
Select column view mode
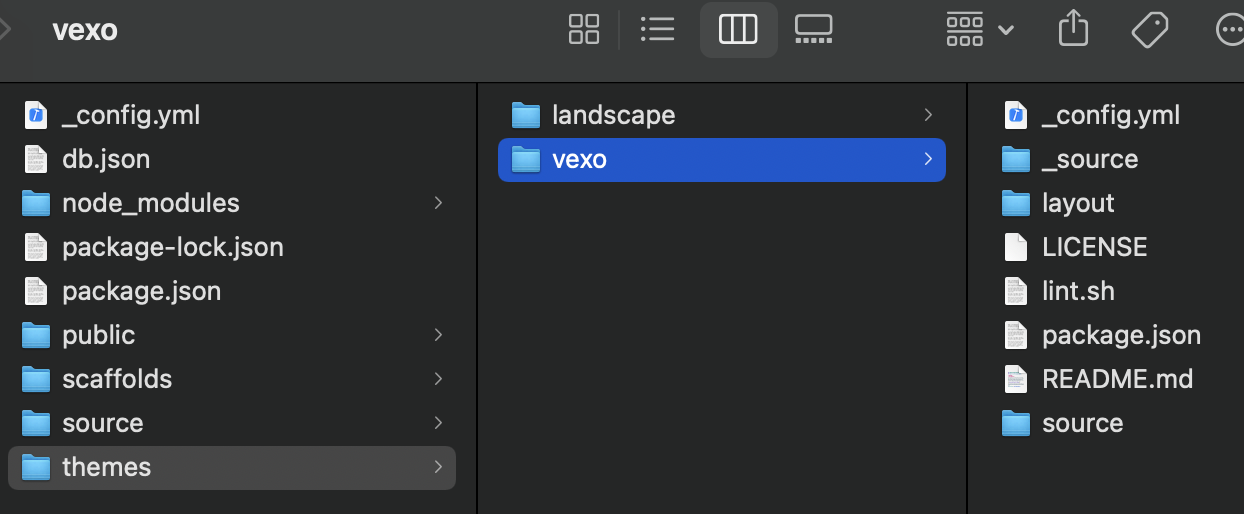738,30
